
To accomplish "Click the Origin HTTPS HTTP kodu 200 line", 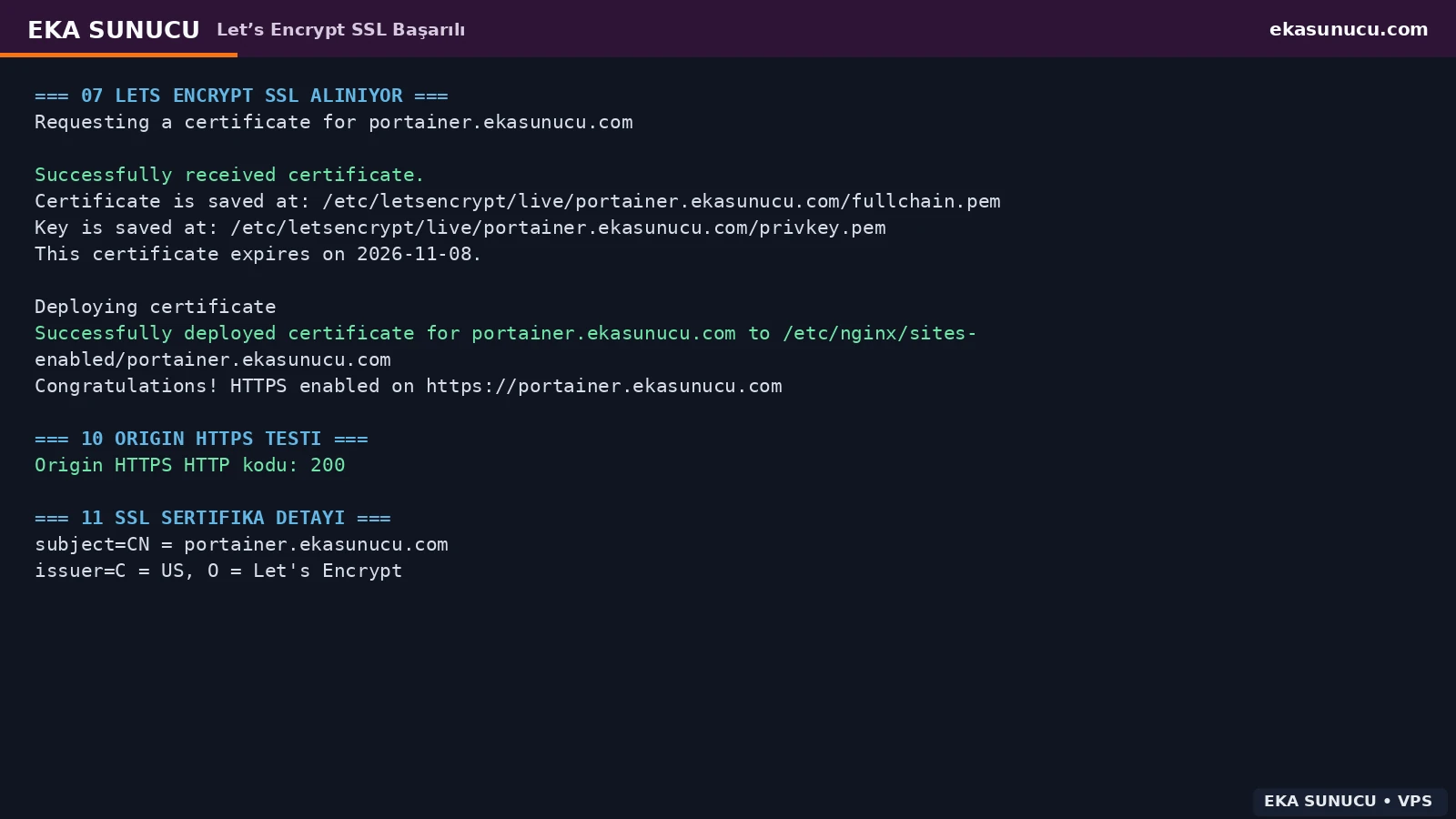I will [190, 465].
